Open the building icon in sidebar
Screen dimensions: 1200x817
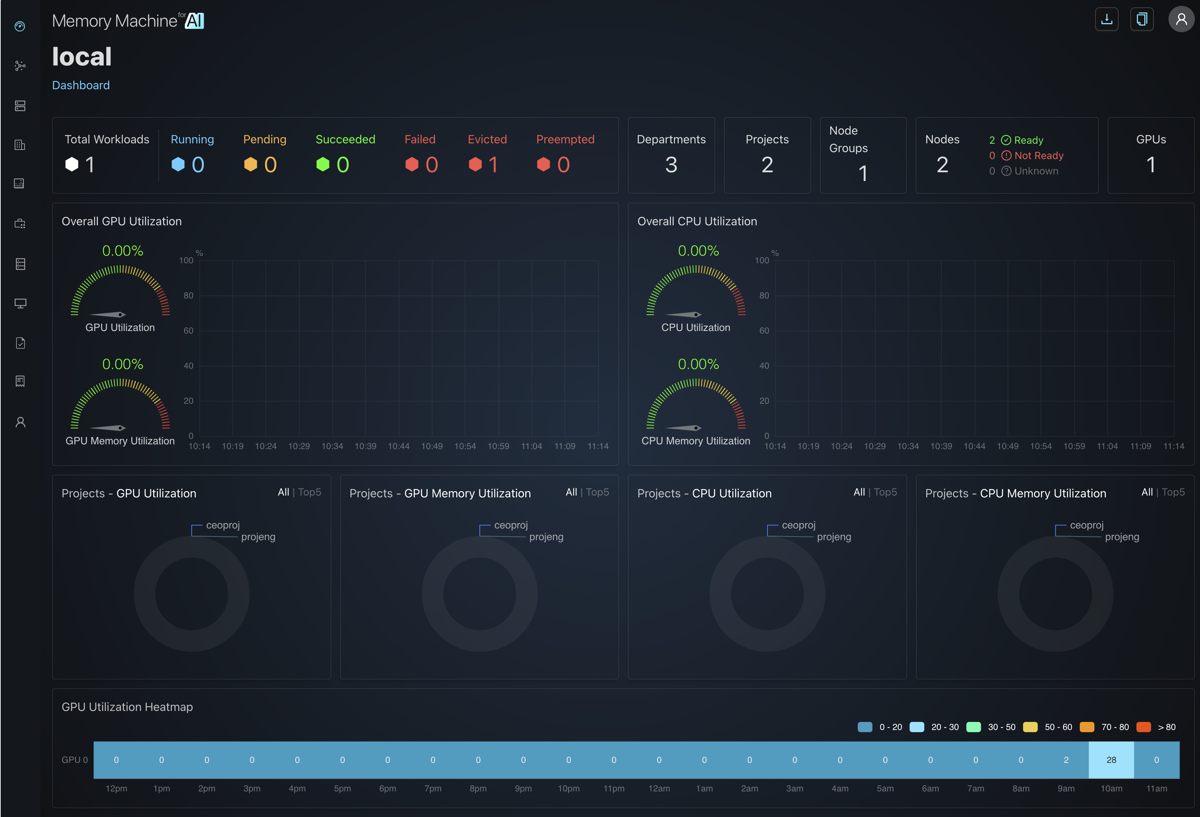pos(20,145)
